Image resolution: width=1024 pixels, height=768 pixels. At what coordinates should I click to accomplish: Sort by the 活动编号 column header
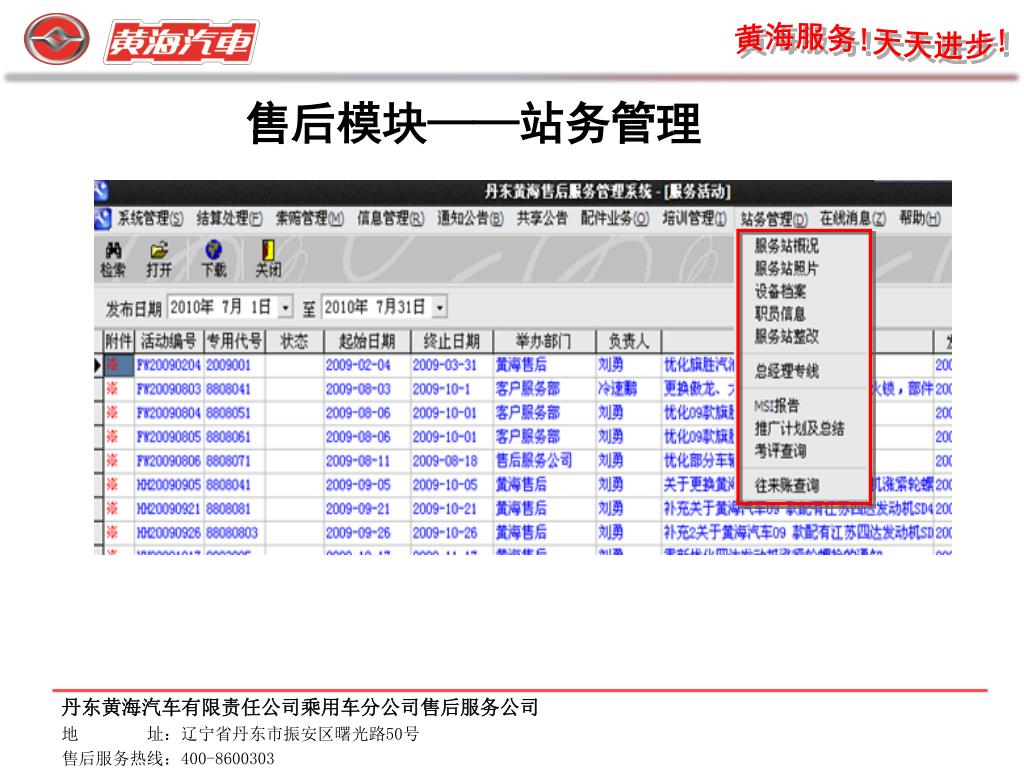168,341
